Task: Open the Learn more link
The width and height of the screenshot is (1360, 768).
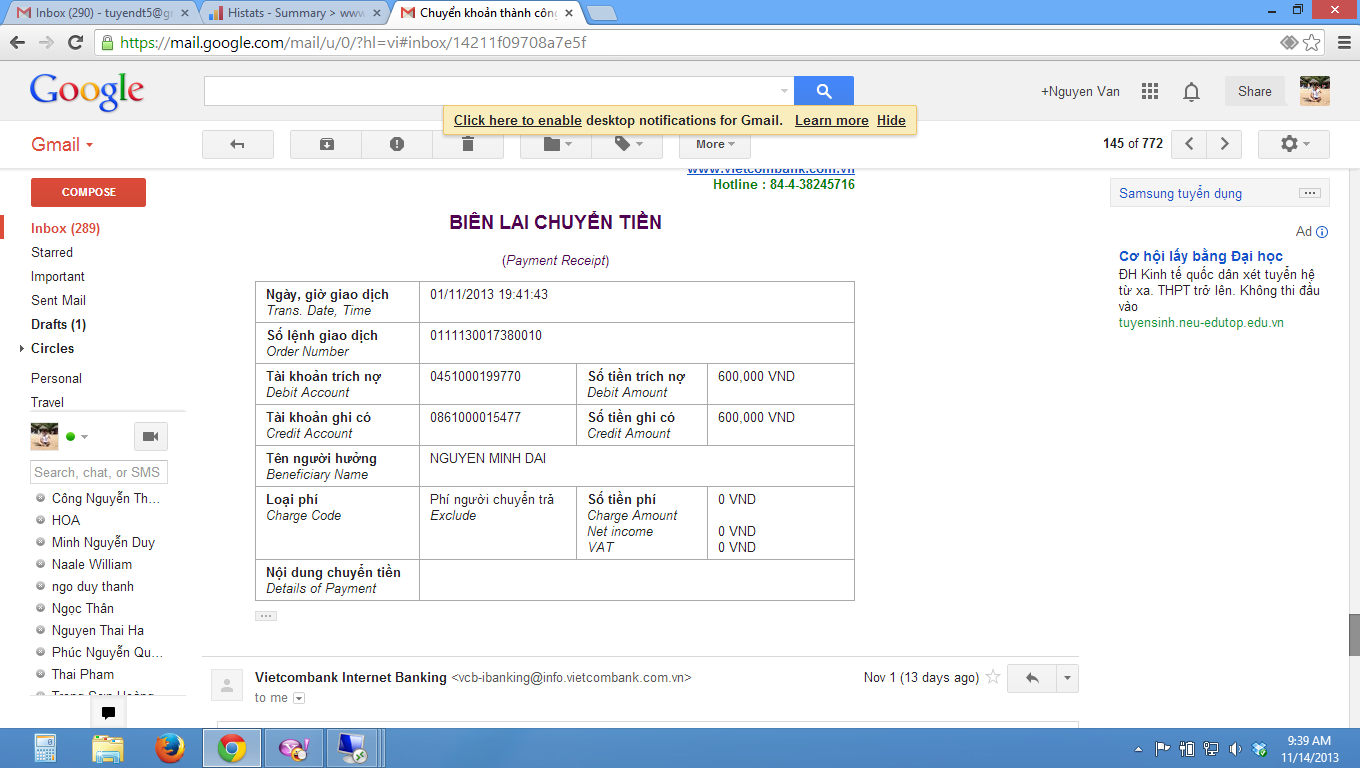Action: click(x=832, y=120)
